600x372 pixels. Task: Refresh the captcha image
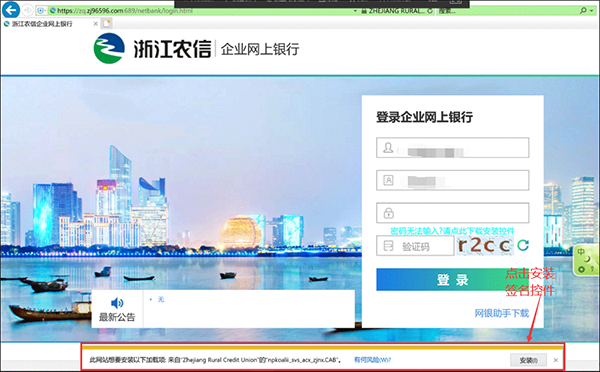click(523, 245)
